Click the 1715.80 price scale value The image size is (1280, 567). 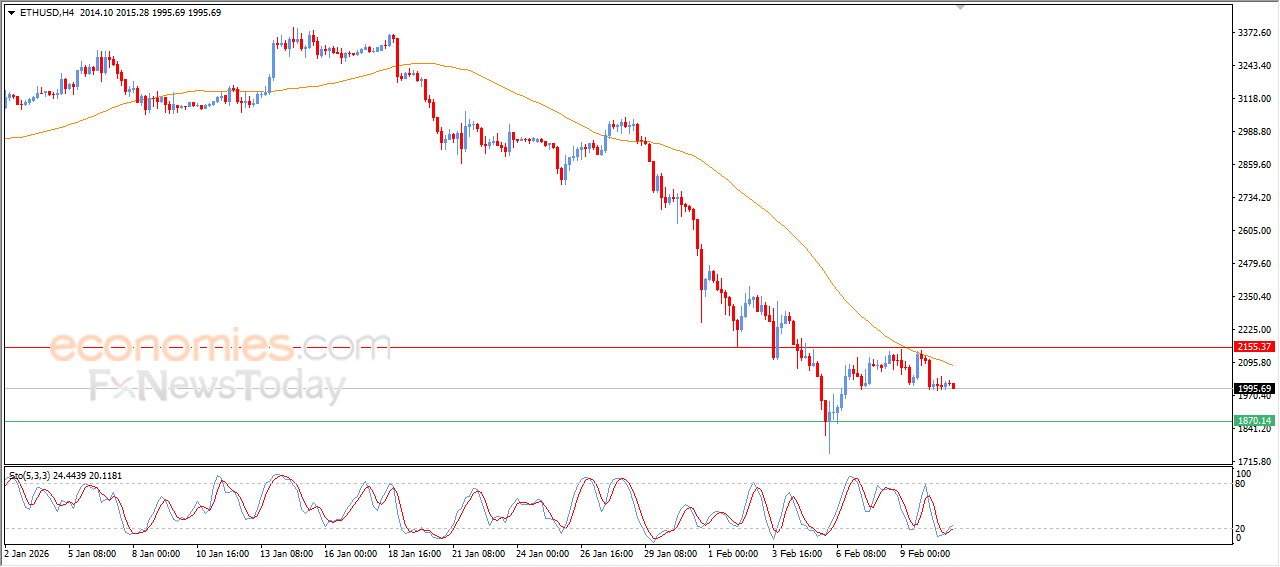tap(1253, 461)
